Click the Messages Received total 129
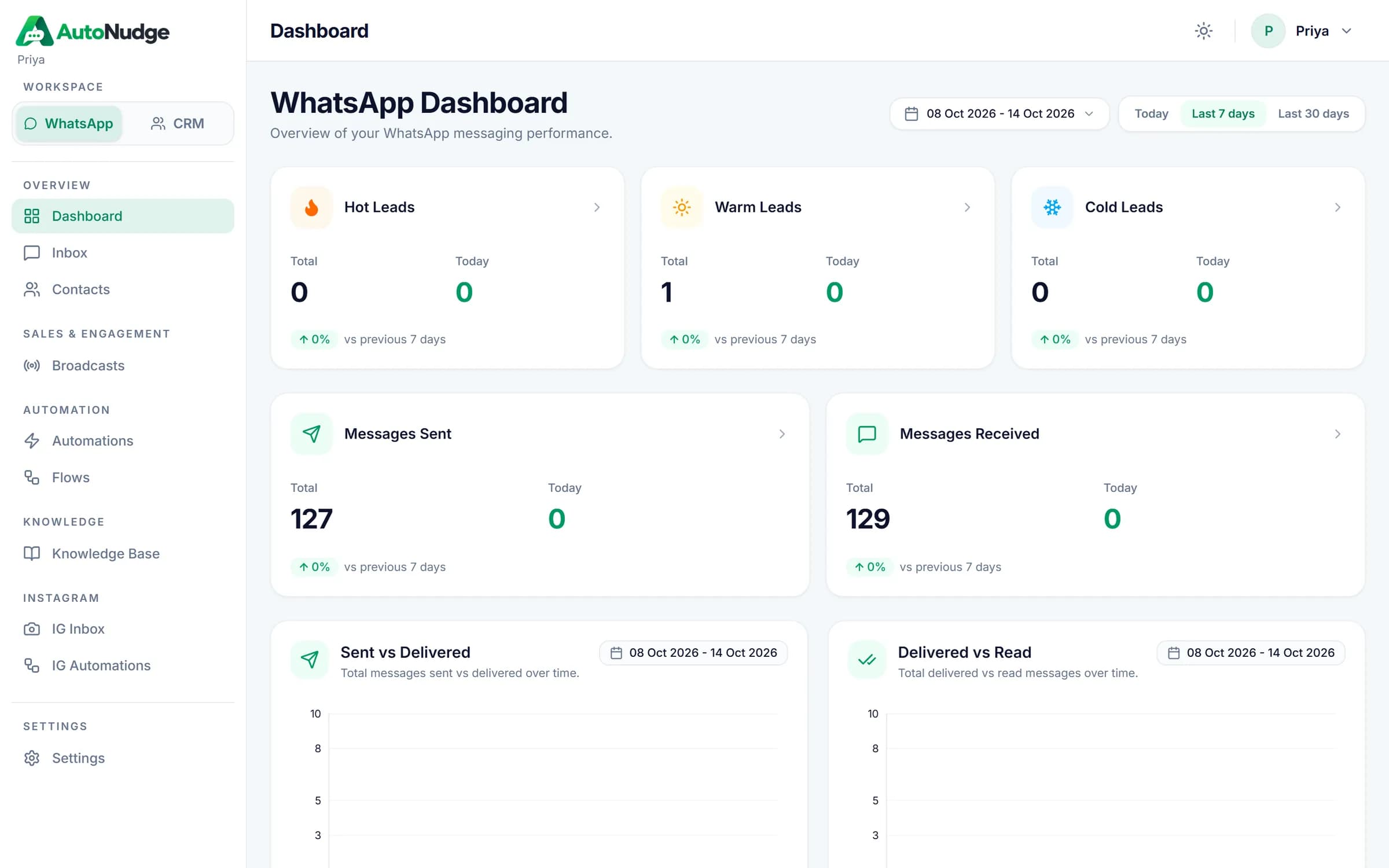The image size is (1389, 868). click(868, 518)
